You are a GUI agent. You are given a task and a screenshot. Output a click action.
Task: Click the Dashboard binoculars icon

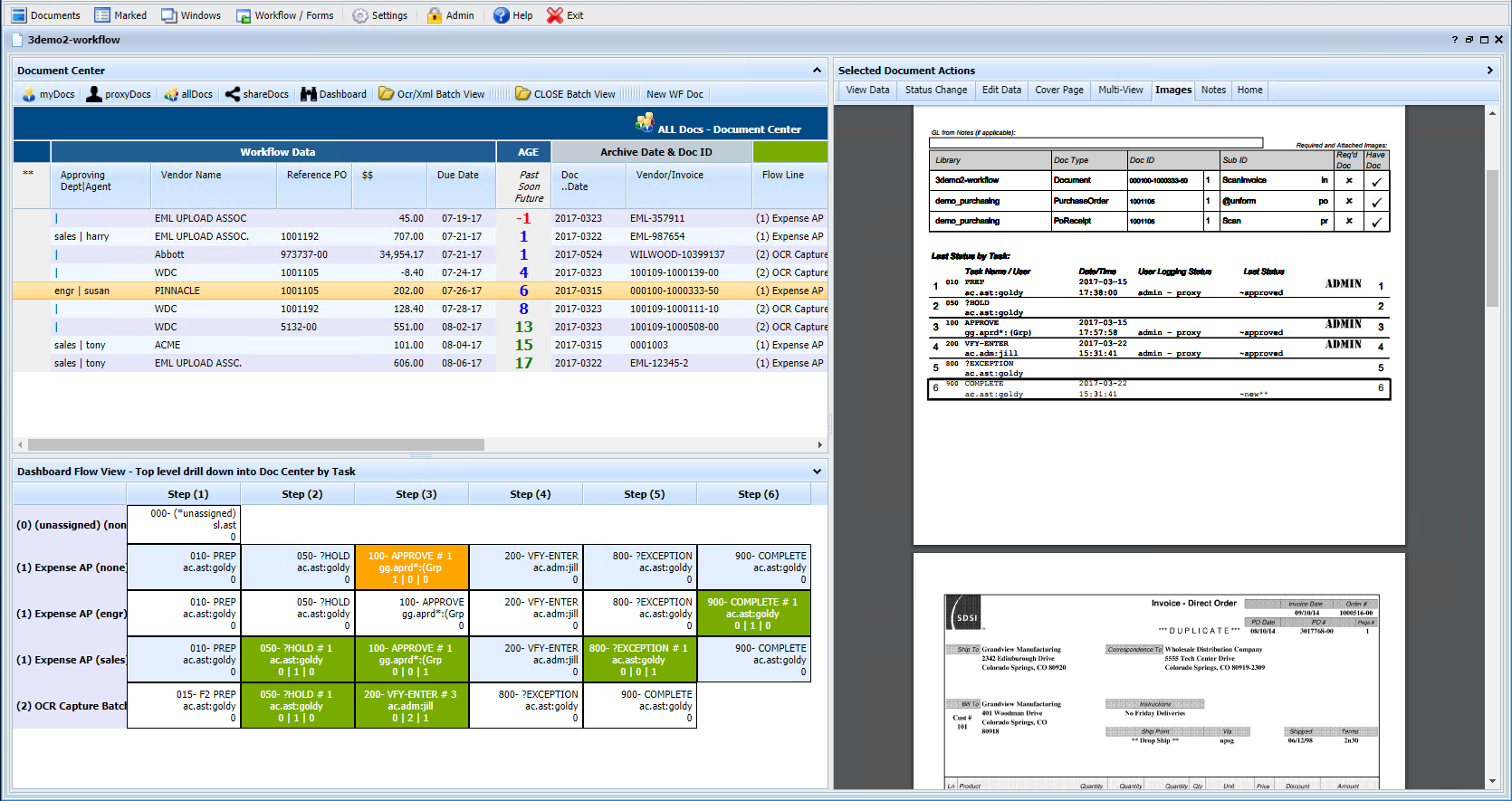point(309,94)
